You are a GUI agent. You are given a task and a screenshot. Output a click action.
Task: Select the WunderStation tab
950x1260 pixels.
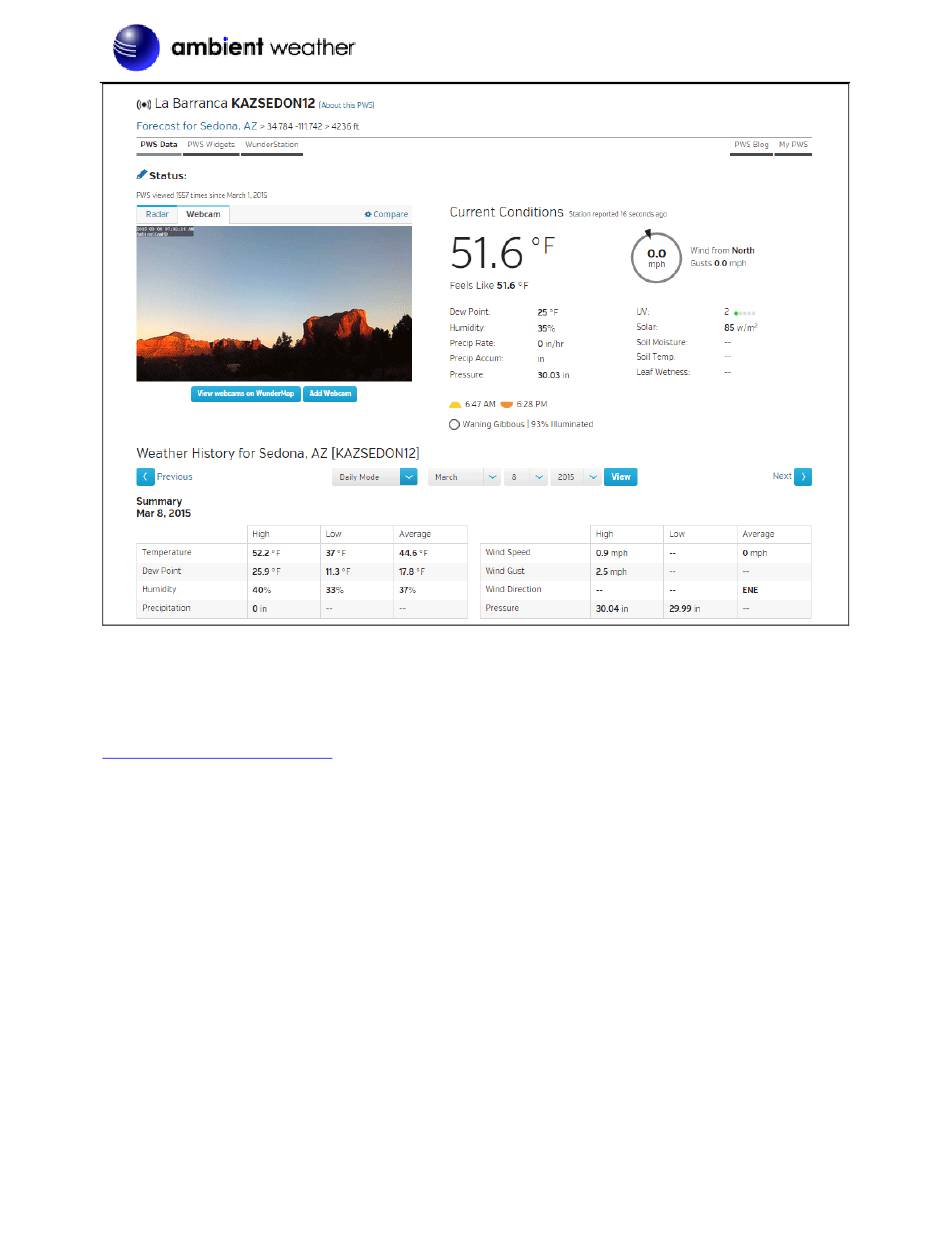coord(272,145)
